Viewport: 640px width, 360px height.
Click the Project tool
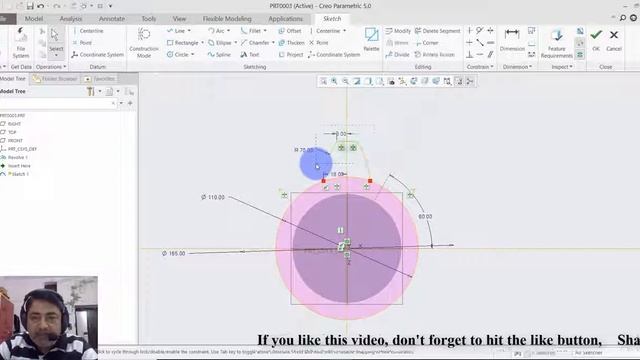point(291,55)
